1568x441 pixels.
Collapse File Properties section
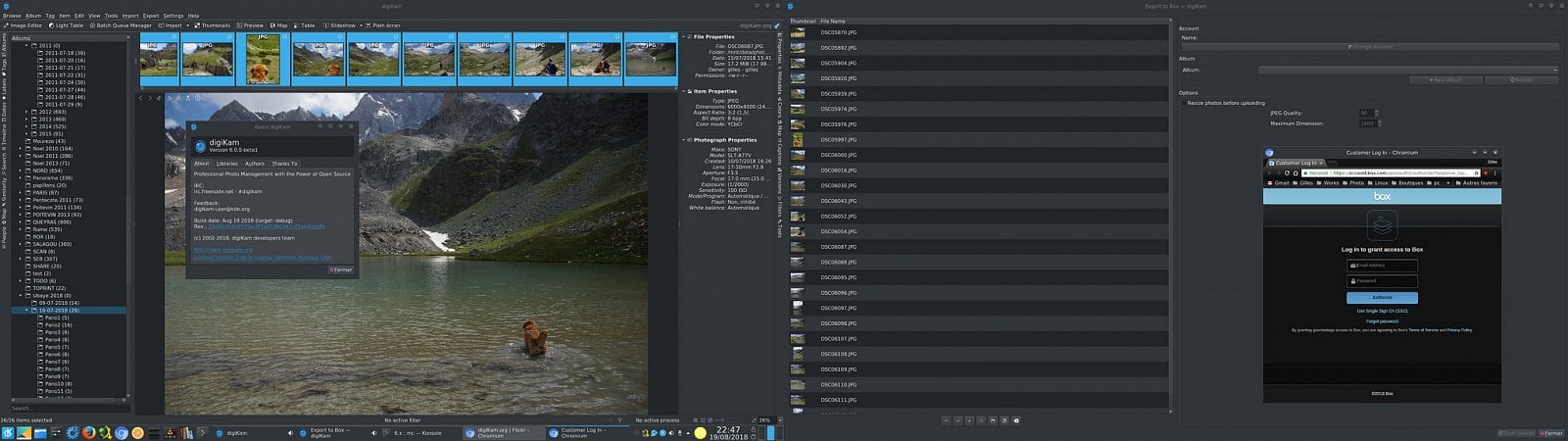(686, 37)
